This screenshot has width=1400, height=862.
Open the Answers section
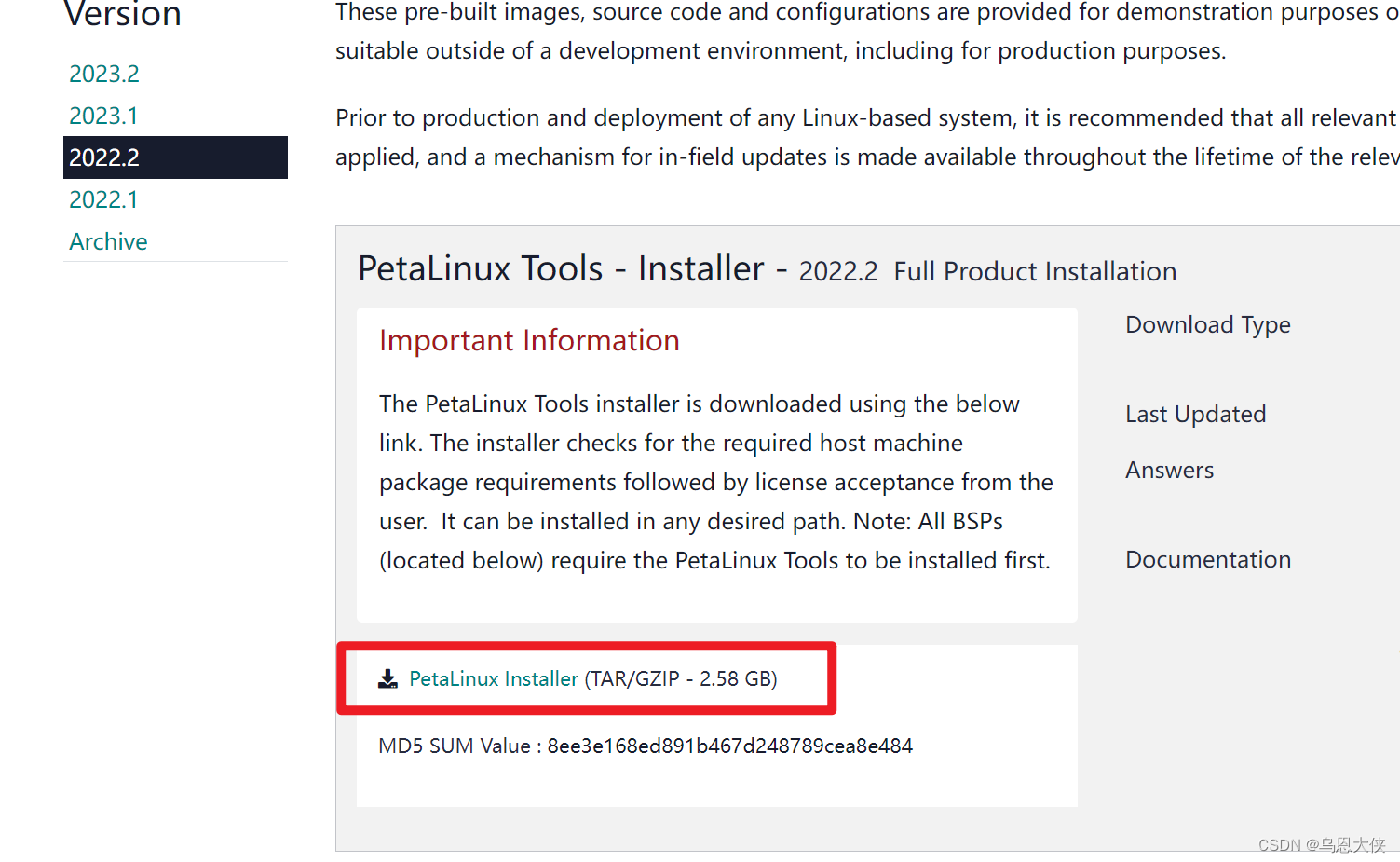[x=1169, y=470]
